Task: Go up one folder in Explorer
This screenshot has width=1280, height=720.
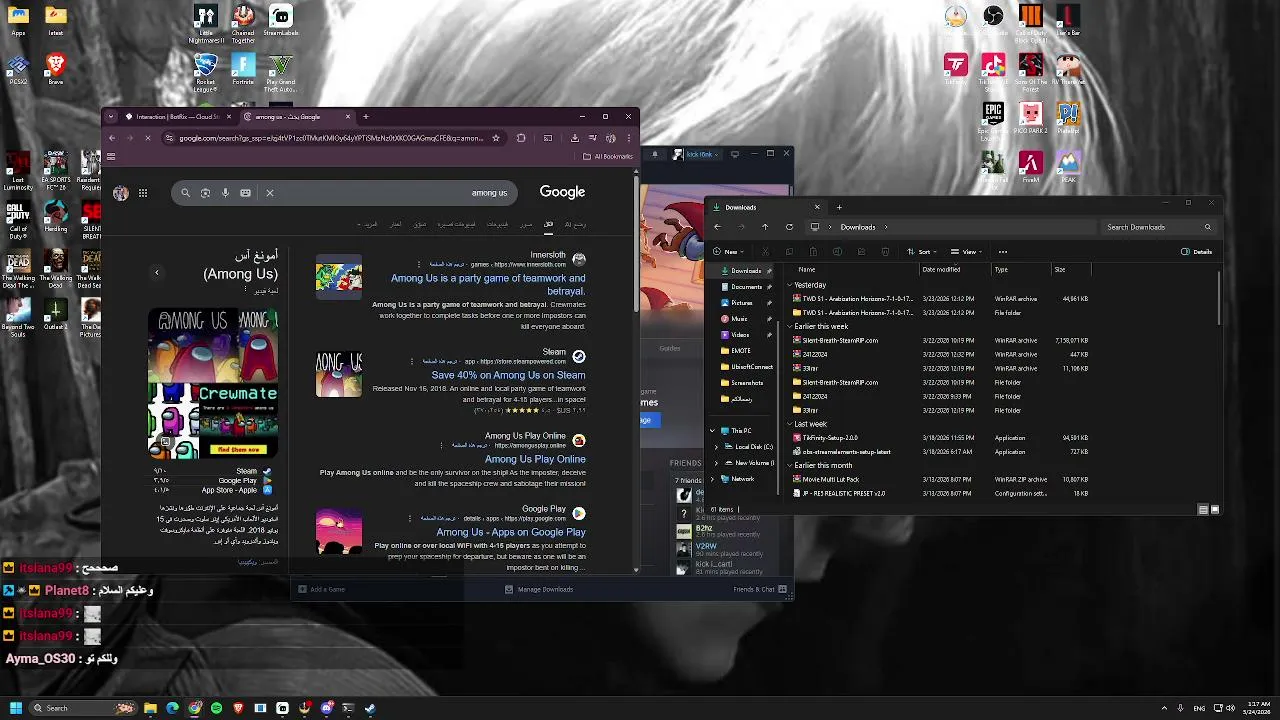Action: point(765,227)
